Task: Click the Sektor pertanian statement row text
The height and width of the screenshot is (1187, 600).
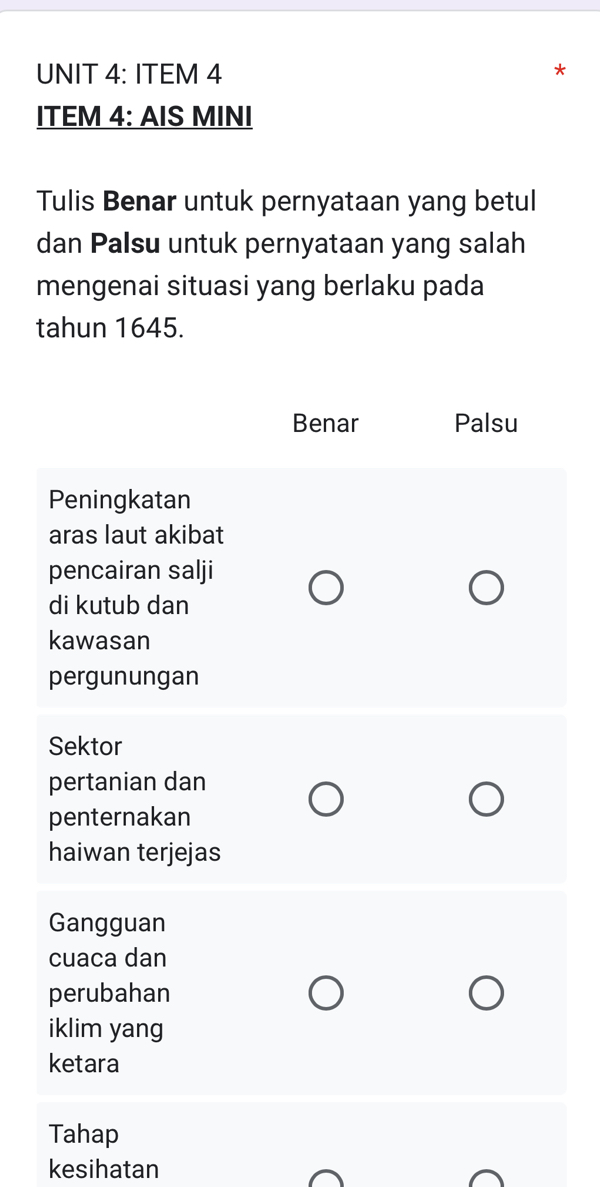Action: pos(128,799)
